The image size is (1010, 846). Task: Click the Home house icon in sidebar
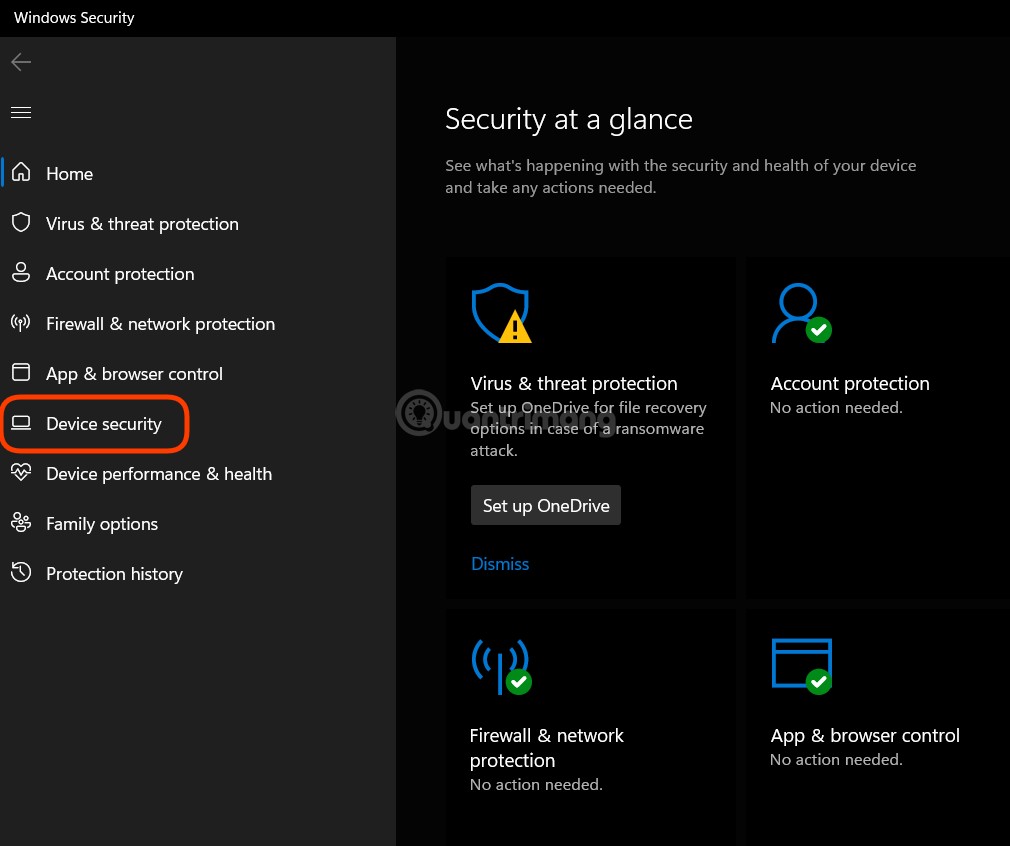21,172
